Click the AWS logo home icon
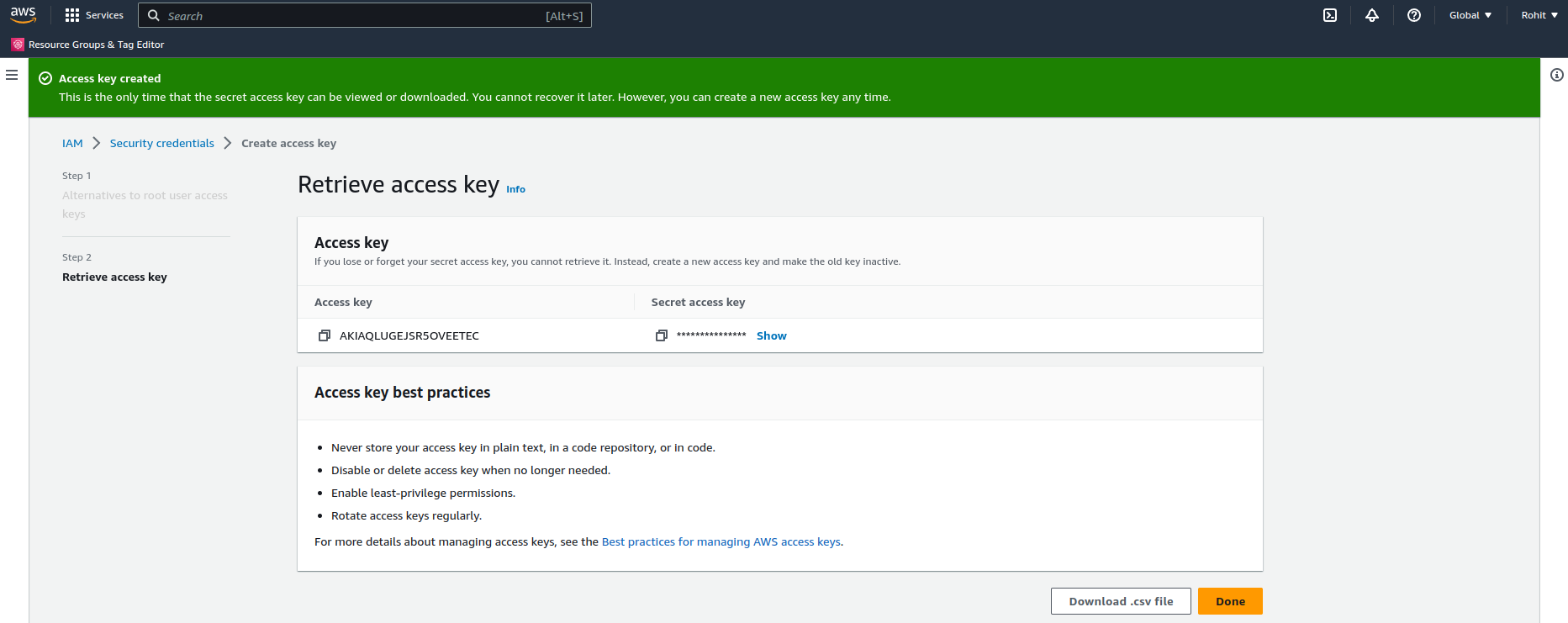Screen dimensions: 1568x623 click(23, 15)
